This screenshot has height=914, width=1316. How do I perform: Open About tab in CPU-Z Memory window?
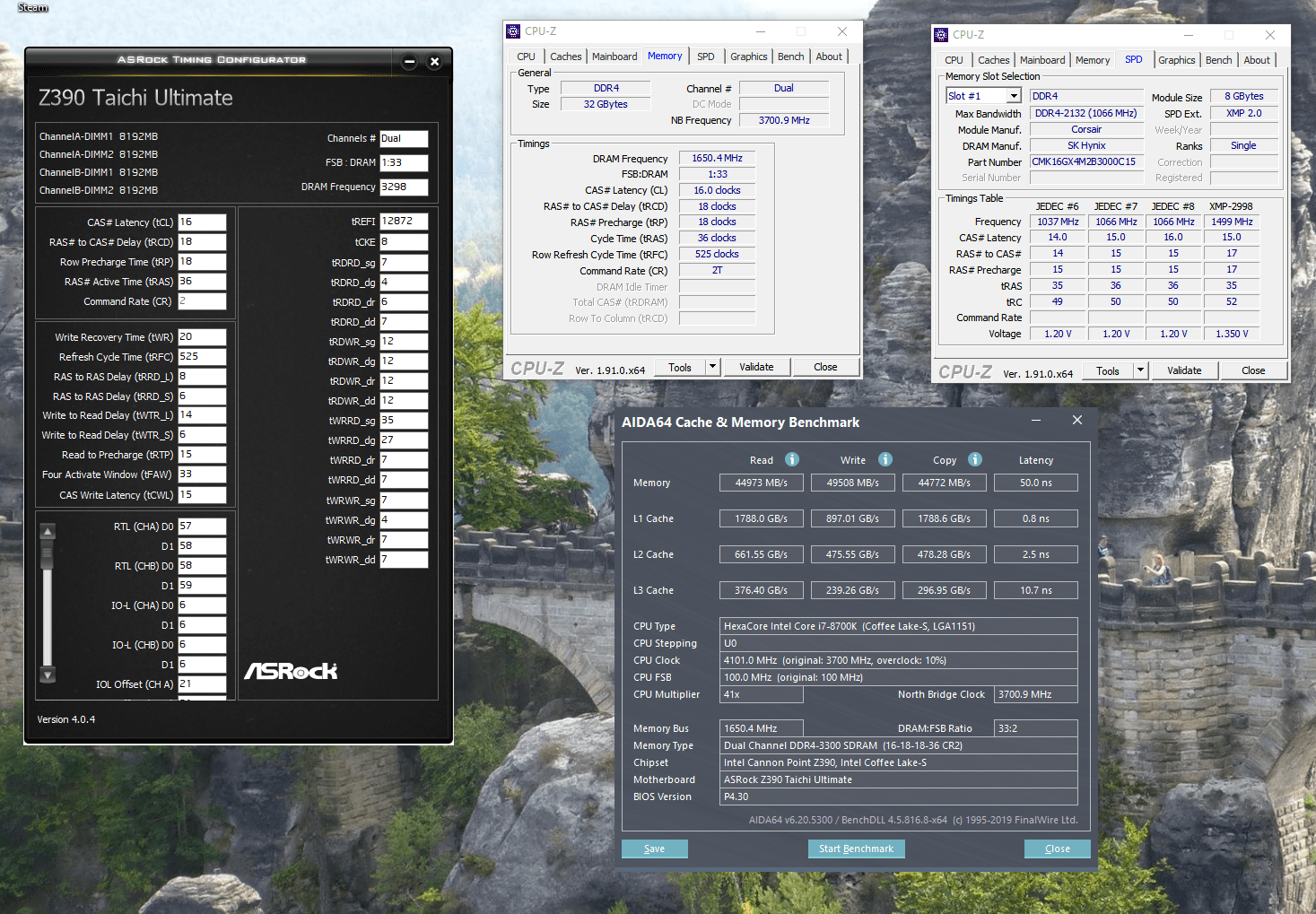(x=829, y=57)
